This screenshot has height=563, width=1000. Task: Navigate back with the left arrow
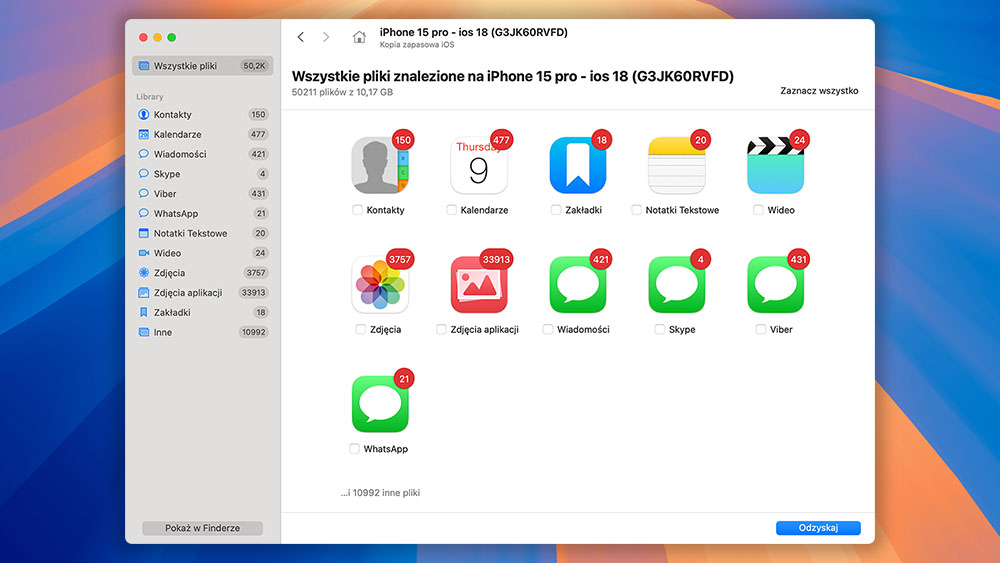300,37
